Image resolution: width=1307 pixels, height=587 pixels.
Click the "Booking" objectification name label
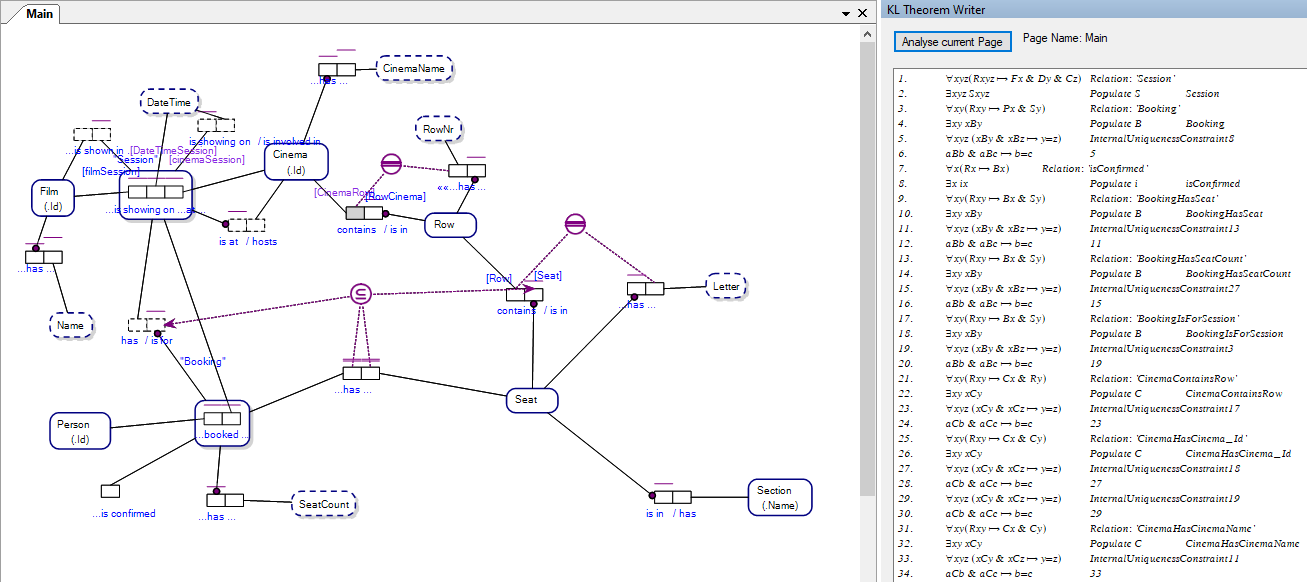point(202,361)
